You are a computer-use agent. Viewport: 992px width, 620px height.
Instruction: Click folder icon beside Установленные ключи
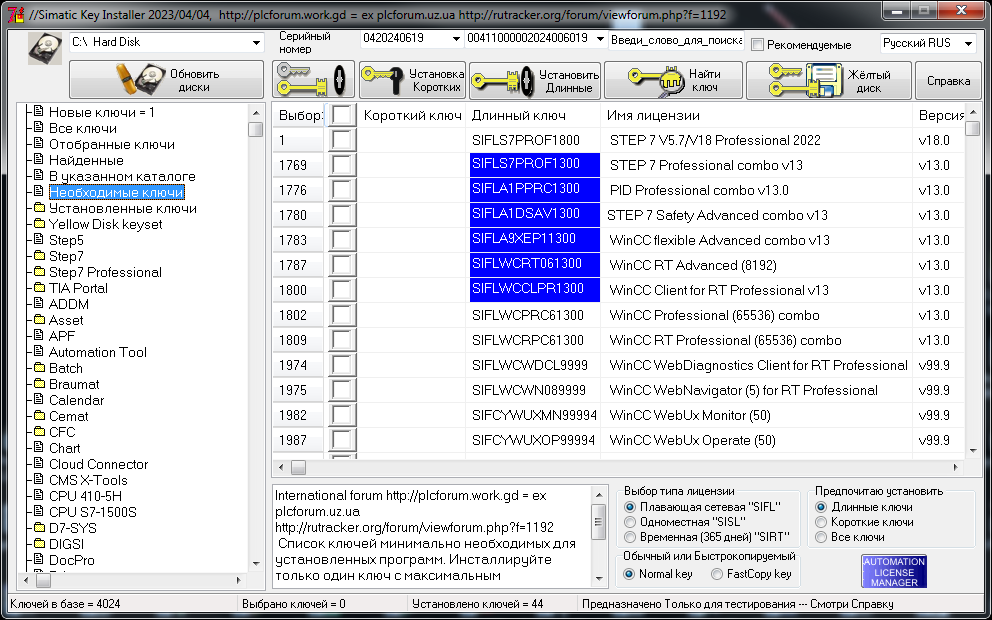(x=39, y=208)
